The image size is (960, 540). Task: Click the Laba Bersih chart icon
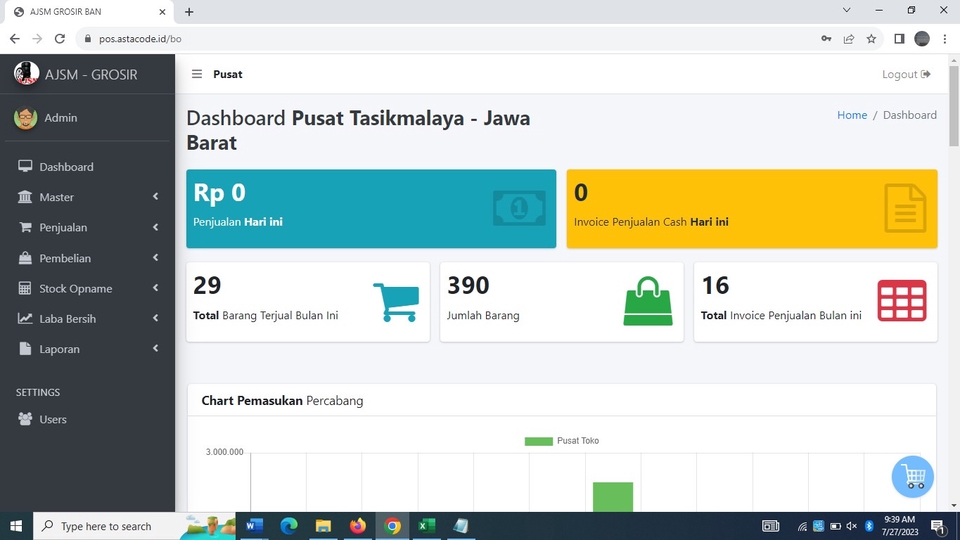click(x=24, y=318)
